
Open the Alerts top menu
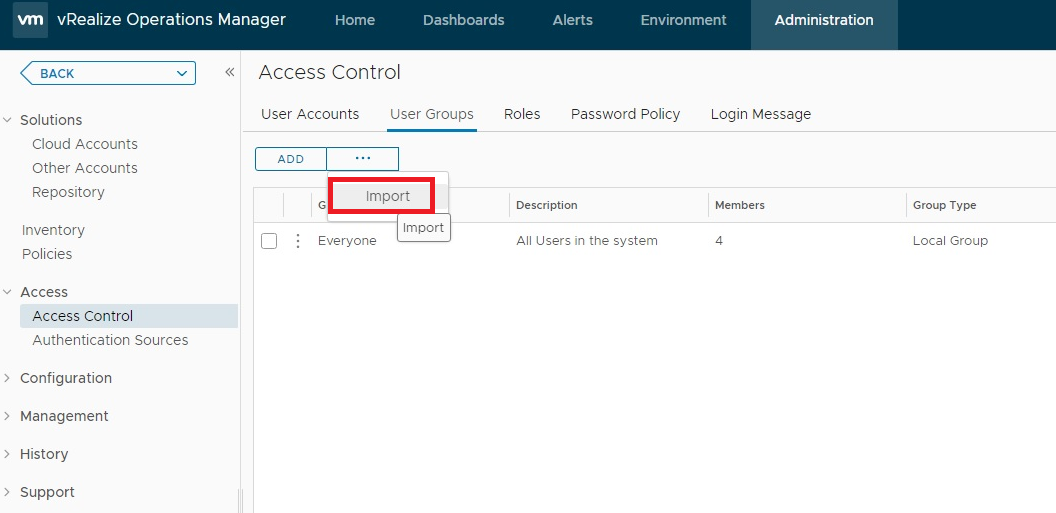572,20
